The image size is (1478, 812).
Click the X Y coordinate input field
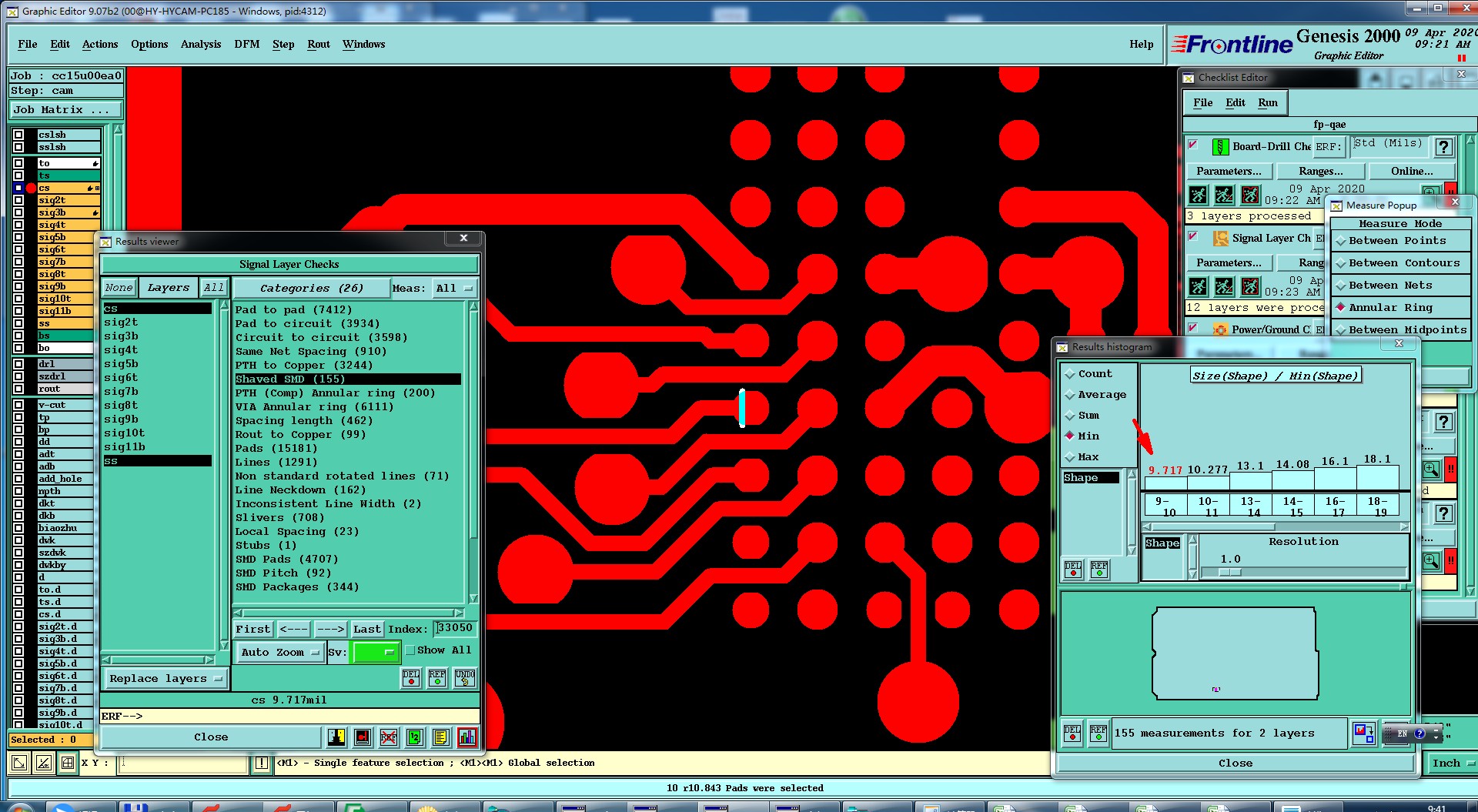click(x=182, y=763)
